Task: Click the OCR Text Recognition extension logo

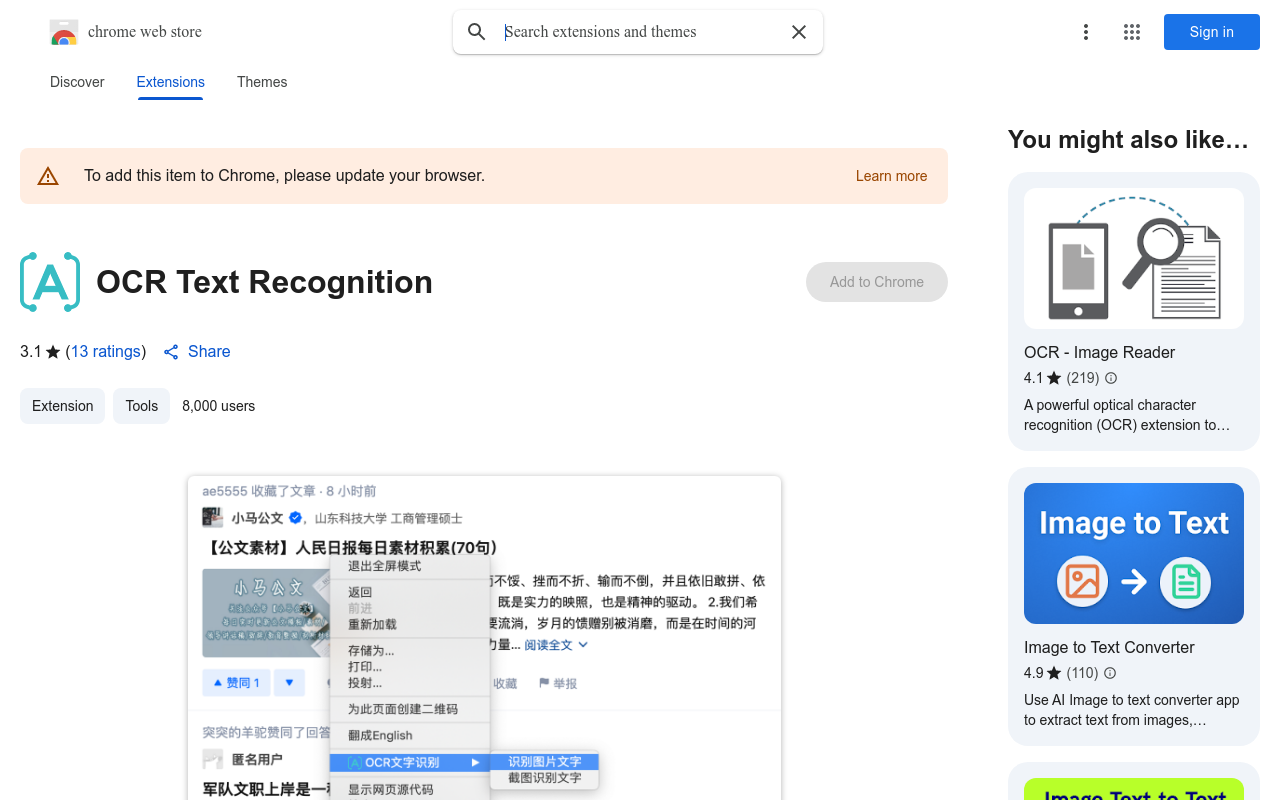Action: tap(50, 282)
